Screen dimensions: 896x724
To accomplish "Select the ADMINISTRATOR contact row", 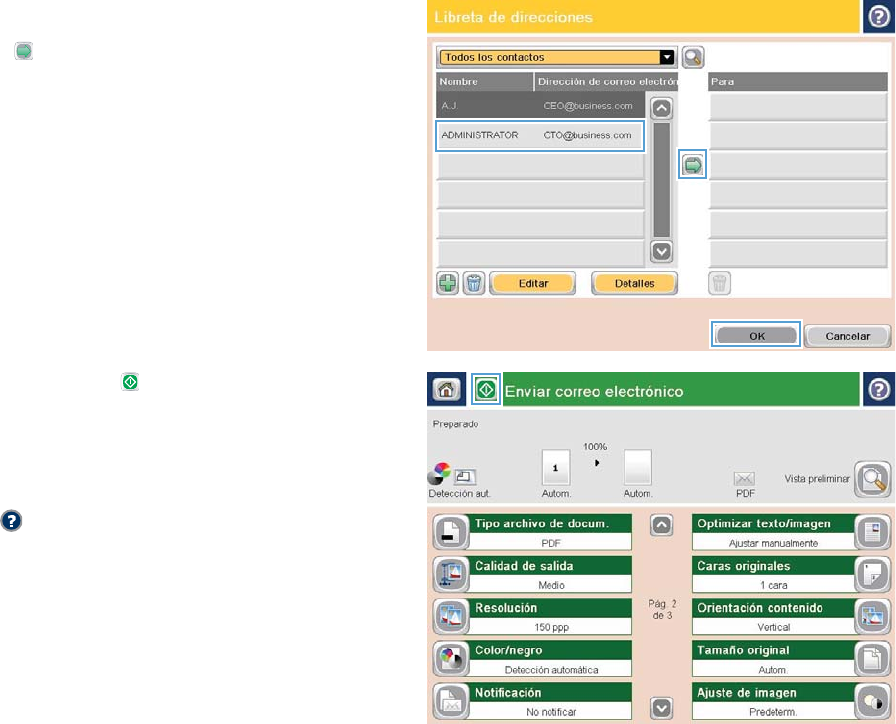I will 540,135.
